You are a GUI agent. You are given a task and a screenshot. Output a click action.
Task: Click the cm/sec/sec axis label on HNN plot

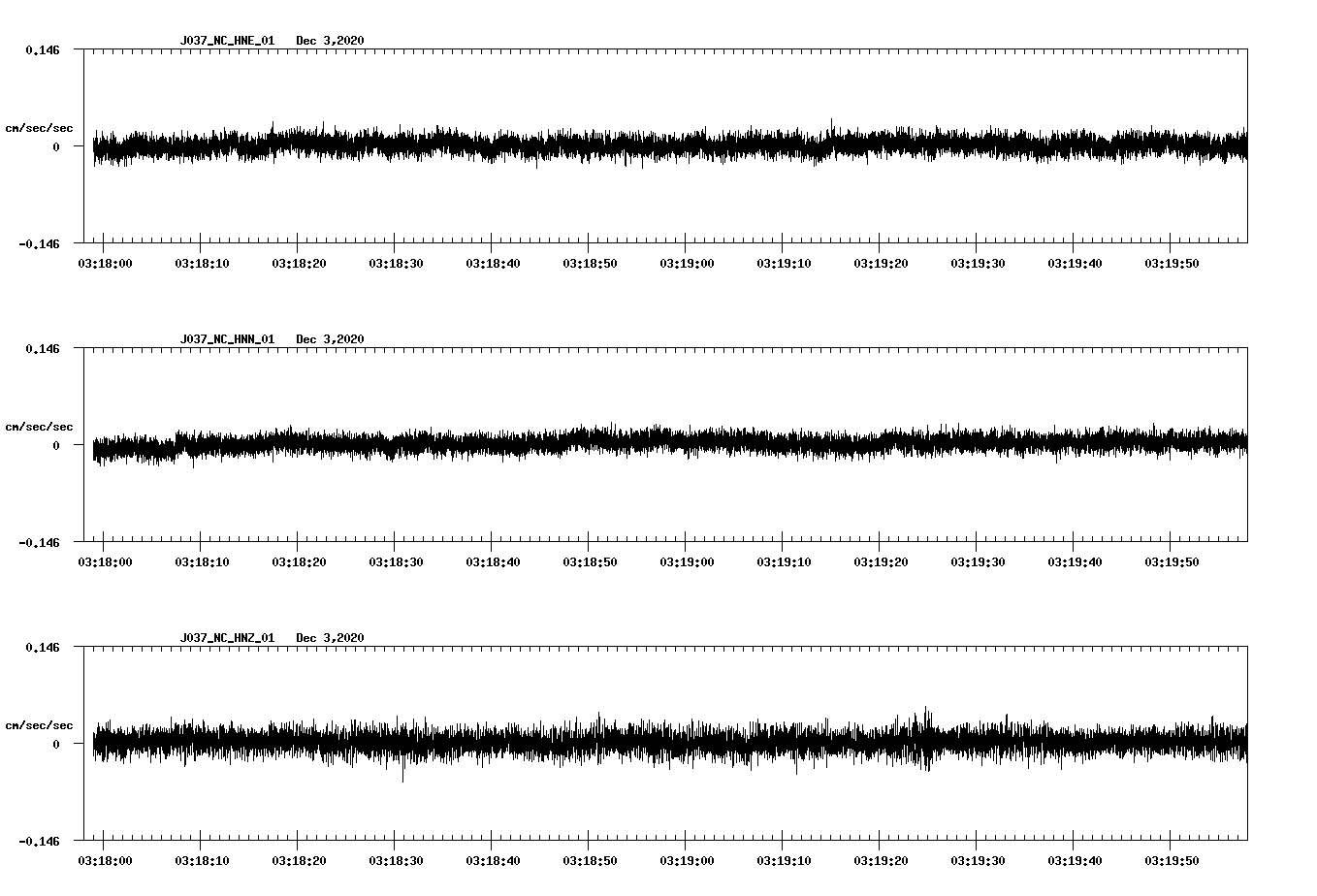point(39,426)
